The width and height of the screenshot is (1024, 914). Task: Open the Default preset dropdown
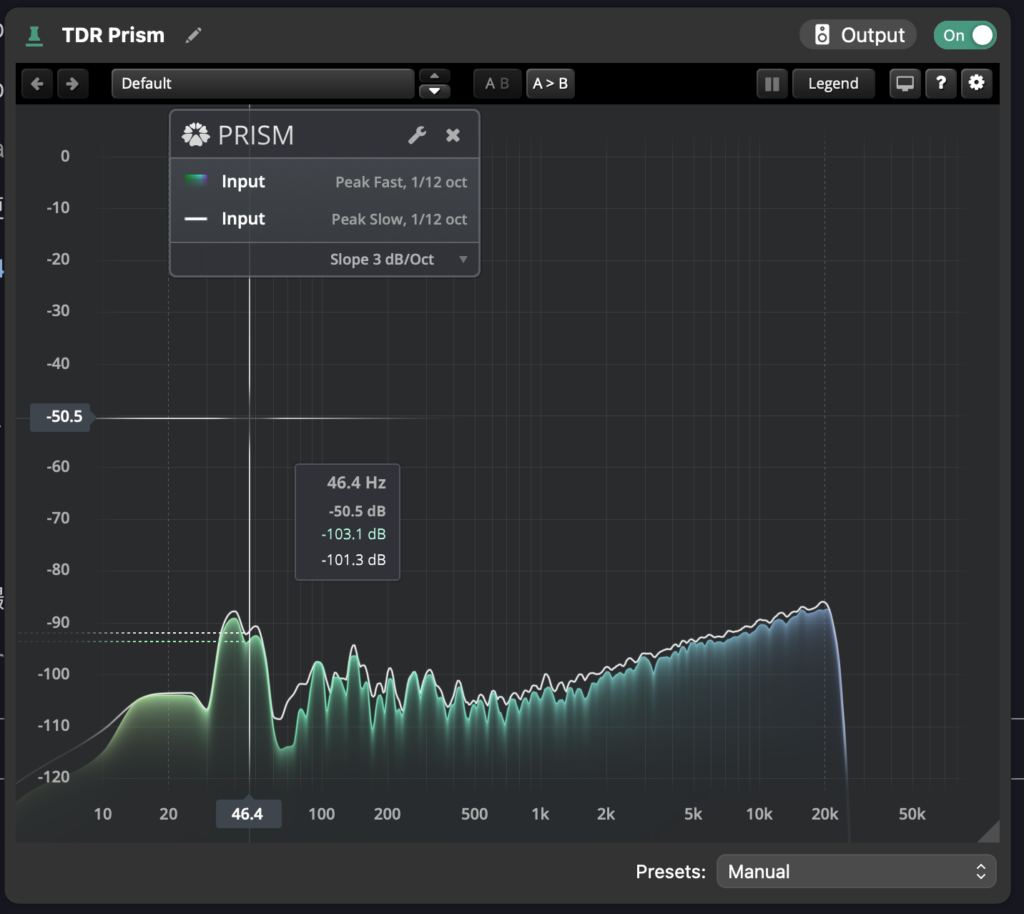[263, 84]
